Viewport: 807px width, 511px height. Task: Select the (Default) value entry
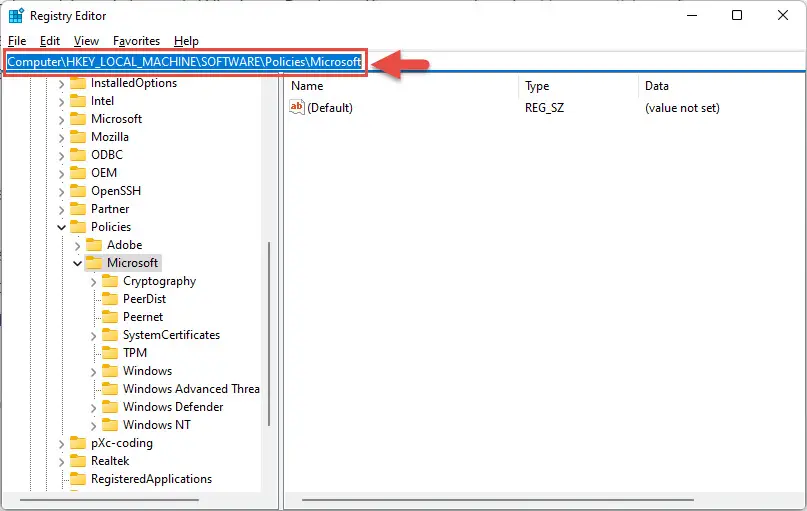[330, 108]
